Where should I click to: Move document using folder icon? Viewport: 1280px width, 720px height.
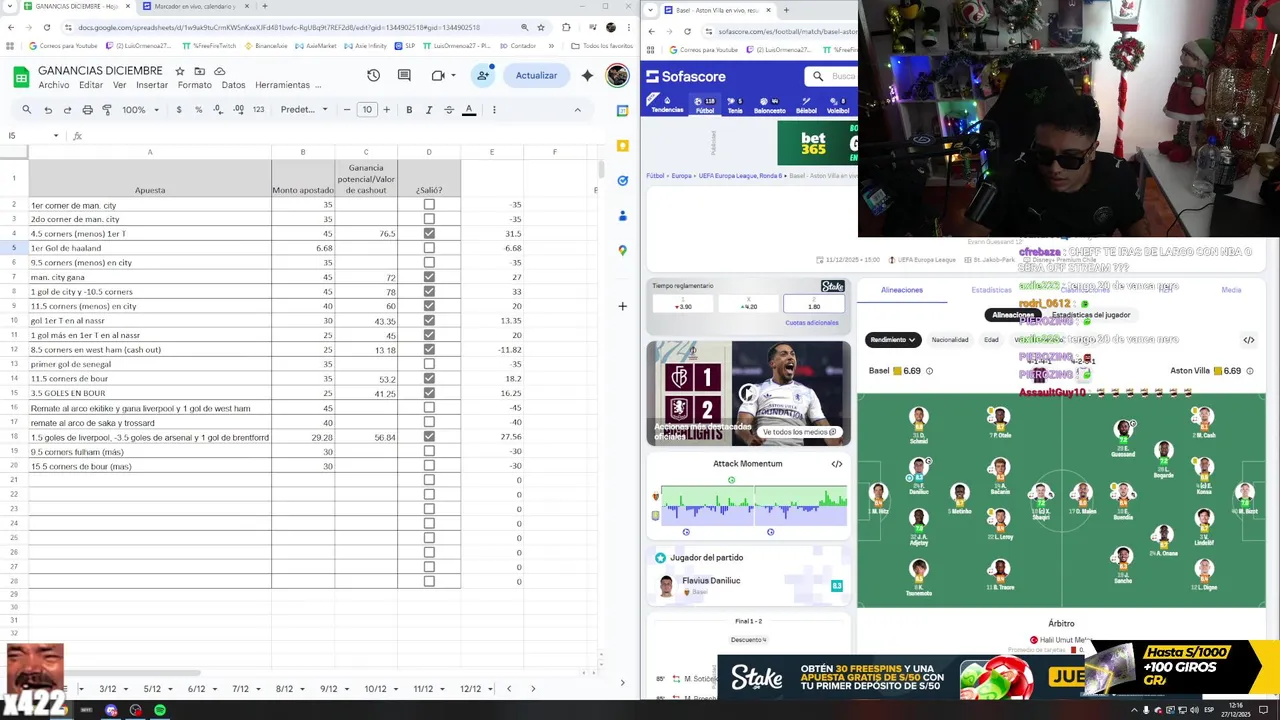click(200, 71)
